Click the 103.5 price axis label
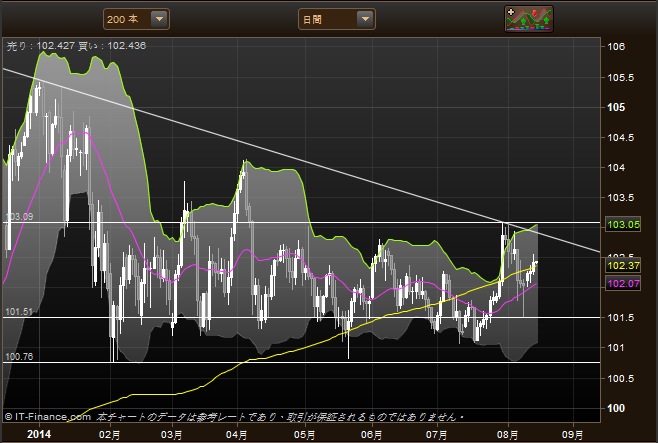The width and height of the screenshot is (658, 443). [x=621, y=198]
